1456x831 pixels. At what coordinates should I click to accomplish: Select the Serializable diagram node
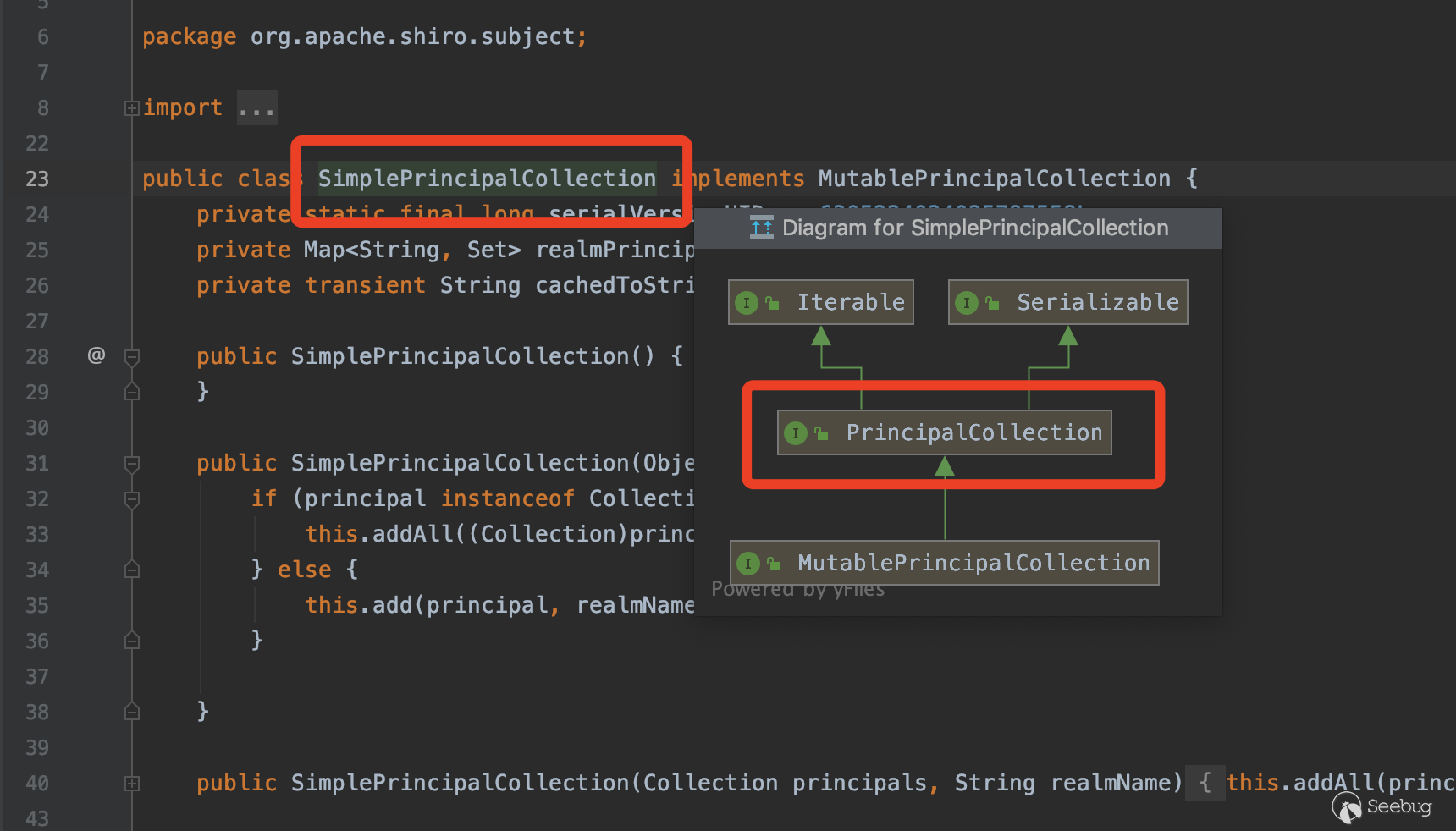(1097, 303)
